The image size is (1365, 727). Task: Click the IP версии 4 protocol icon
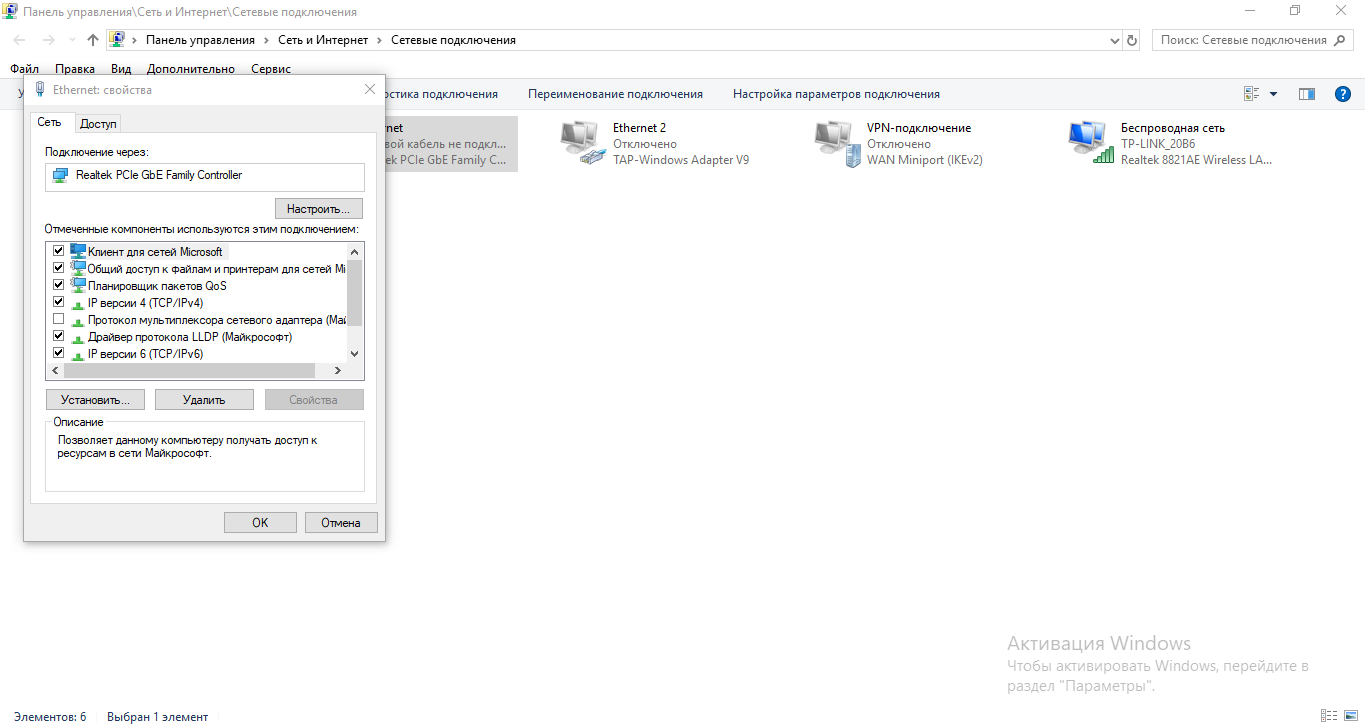[x=78, y=303]
